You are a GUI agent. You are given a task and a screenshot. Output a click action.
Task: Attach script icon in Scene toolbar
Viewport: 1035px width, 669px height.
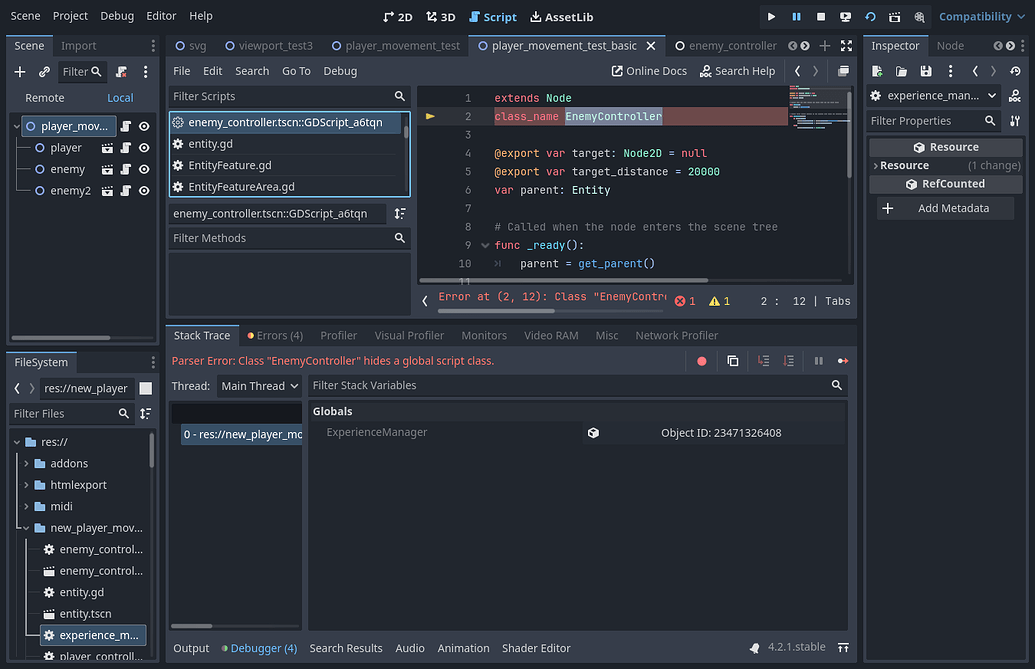(x=121, y=71)
